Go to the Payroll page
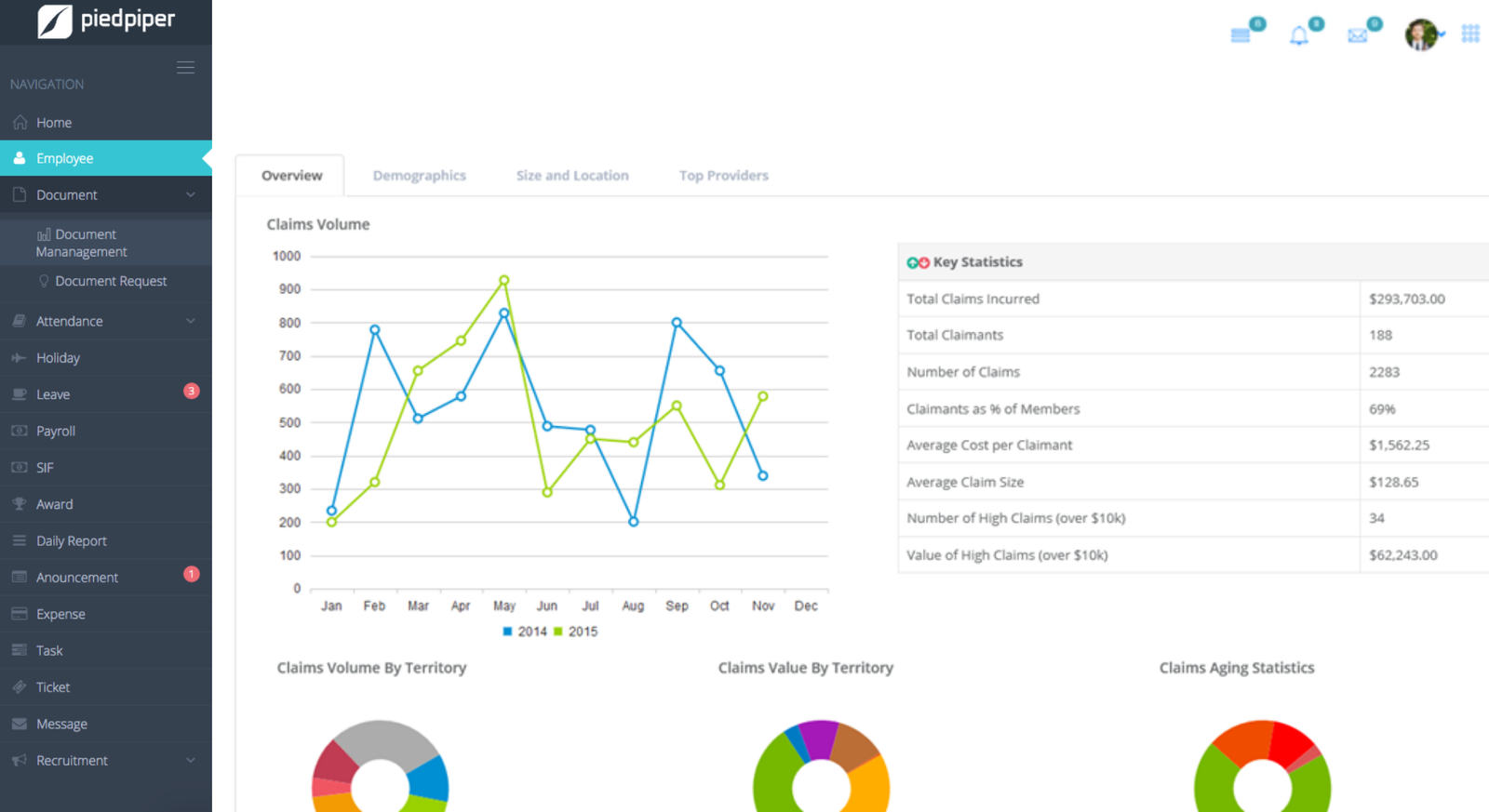Viewport: 1489px width, 812px height. [56, 432]
